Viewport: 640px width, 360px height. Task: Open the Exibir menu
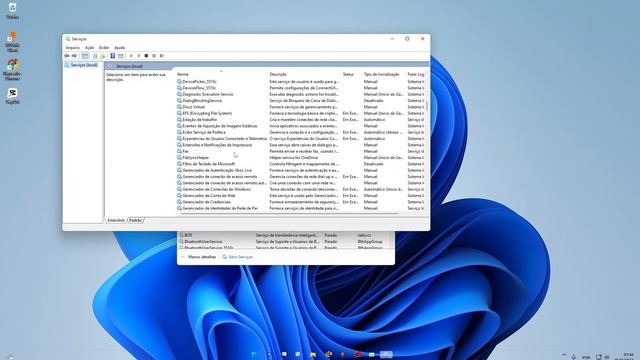pos(104,48)
